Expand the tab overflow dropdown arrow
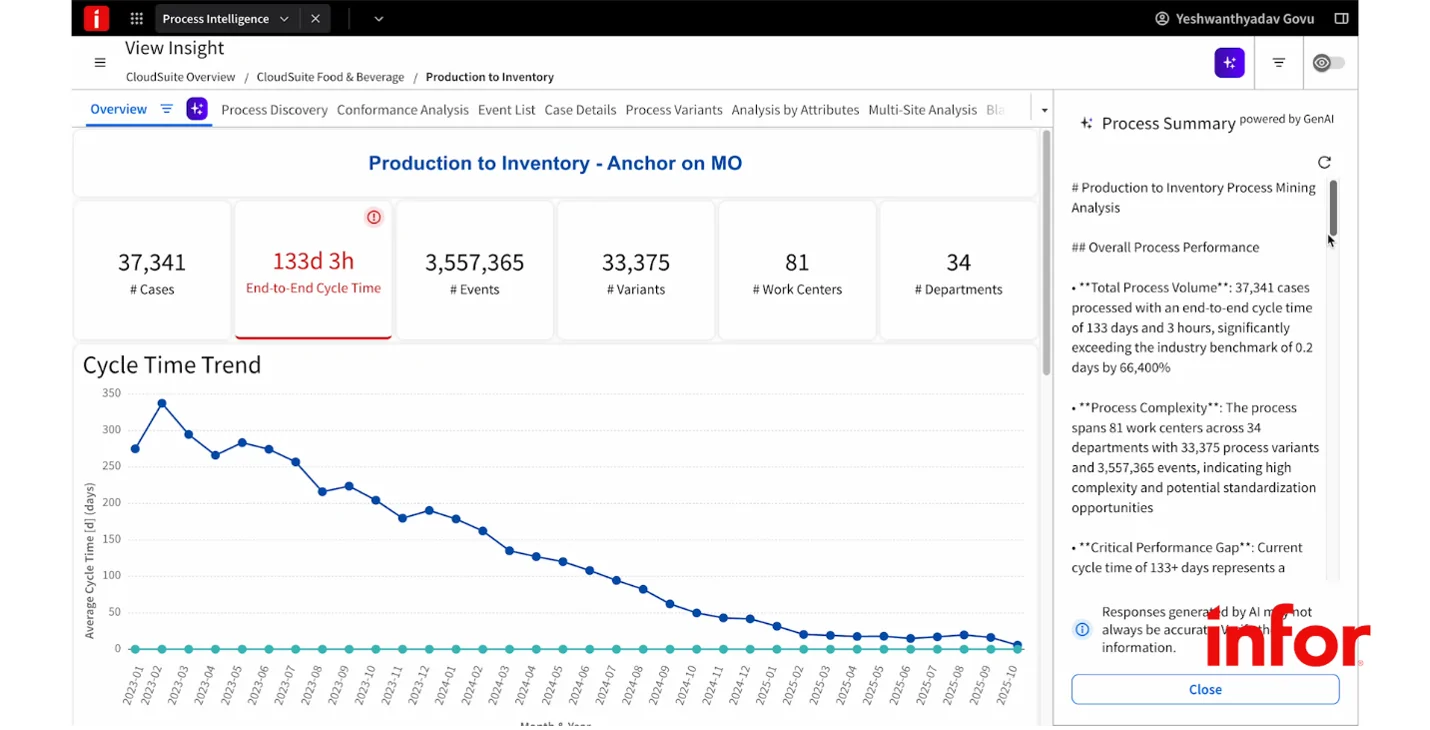1430x730 pixels. [1044, 110]
